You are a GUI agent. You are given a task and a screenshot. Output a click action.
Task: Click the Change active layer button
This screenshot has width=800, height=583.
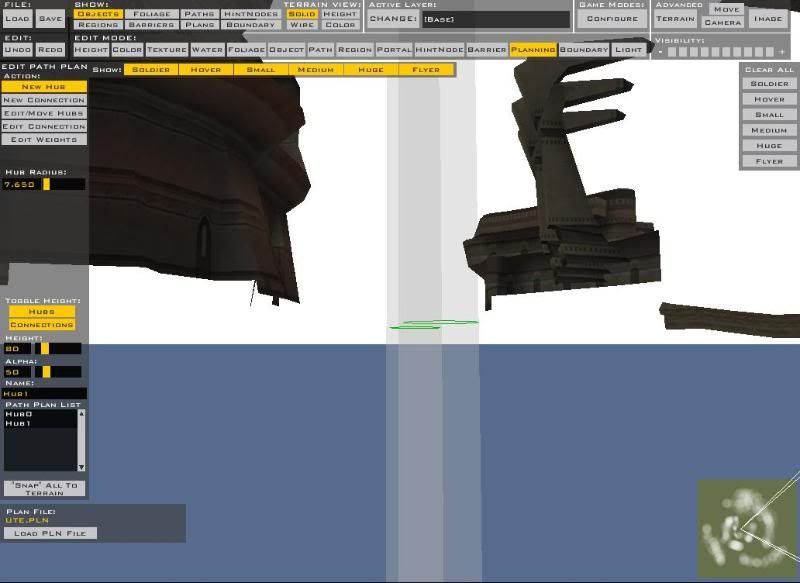(x=393, y=19)
